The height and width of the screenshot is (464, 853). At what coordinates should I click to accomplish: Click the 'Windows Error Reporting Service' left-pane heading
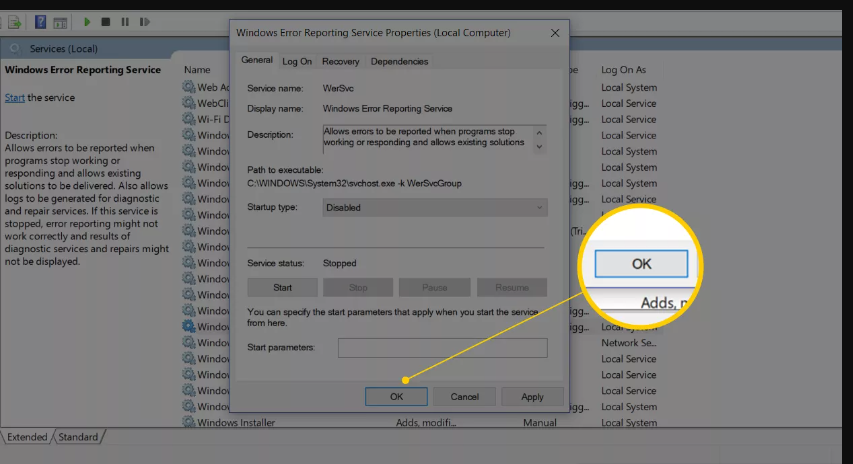click(x=83, y=70)
